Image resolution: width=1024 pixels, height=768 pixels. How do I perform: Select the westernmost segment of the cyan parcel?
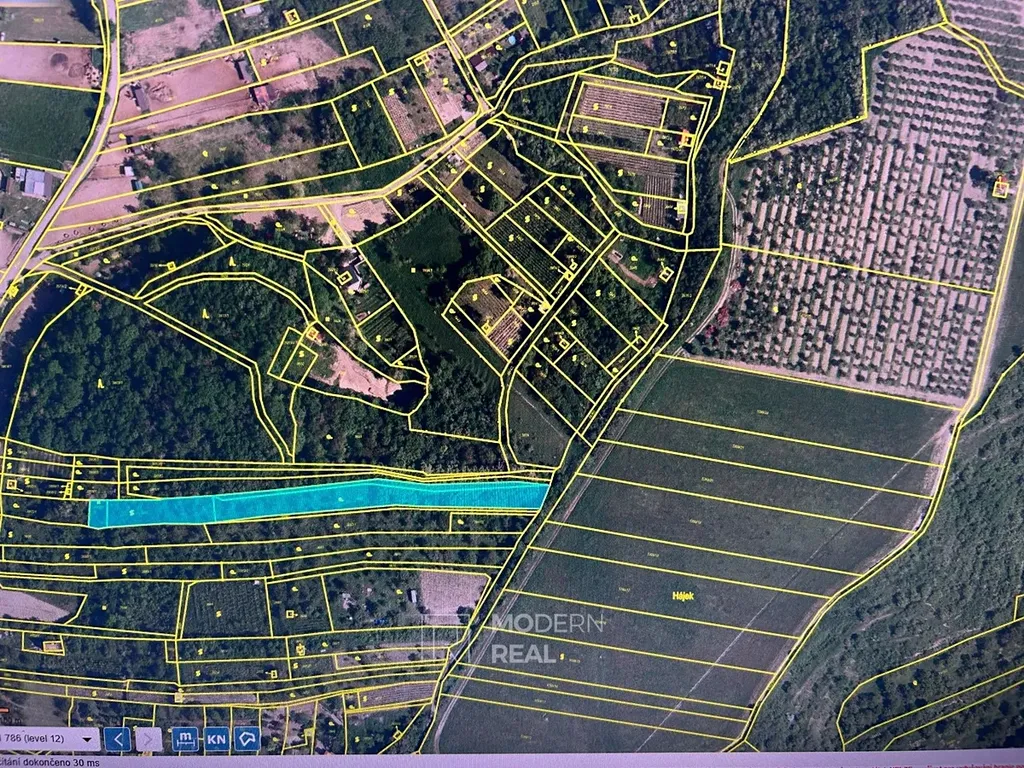(x=150, y=511)
